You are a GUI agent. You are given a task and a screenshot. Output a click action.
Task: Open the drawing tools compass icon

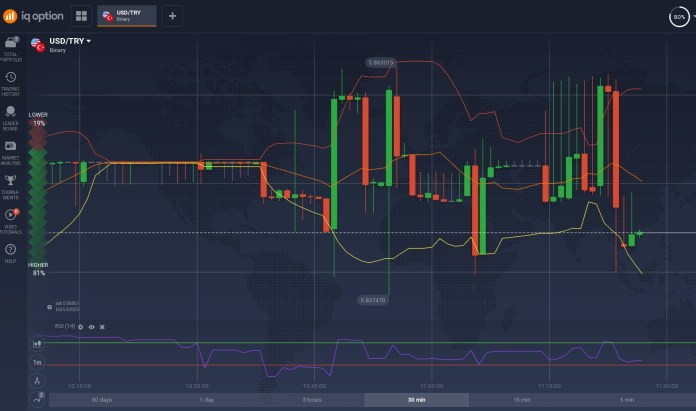[37, 381]
